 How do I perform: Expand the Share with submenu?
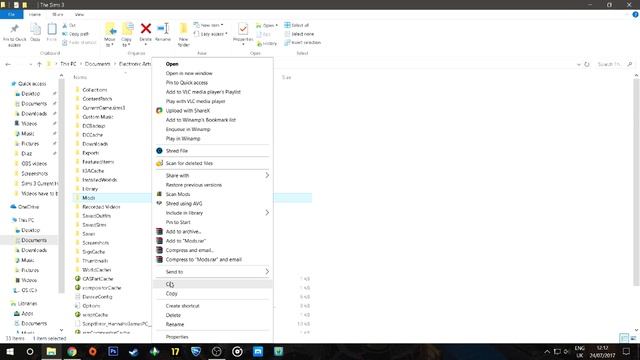pyautogui.click(x=212, y=176)
